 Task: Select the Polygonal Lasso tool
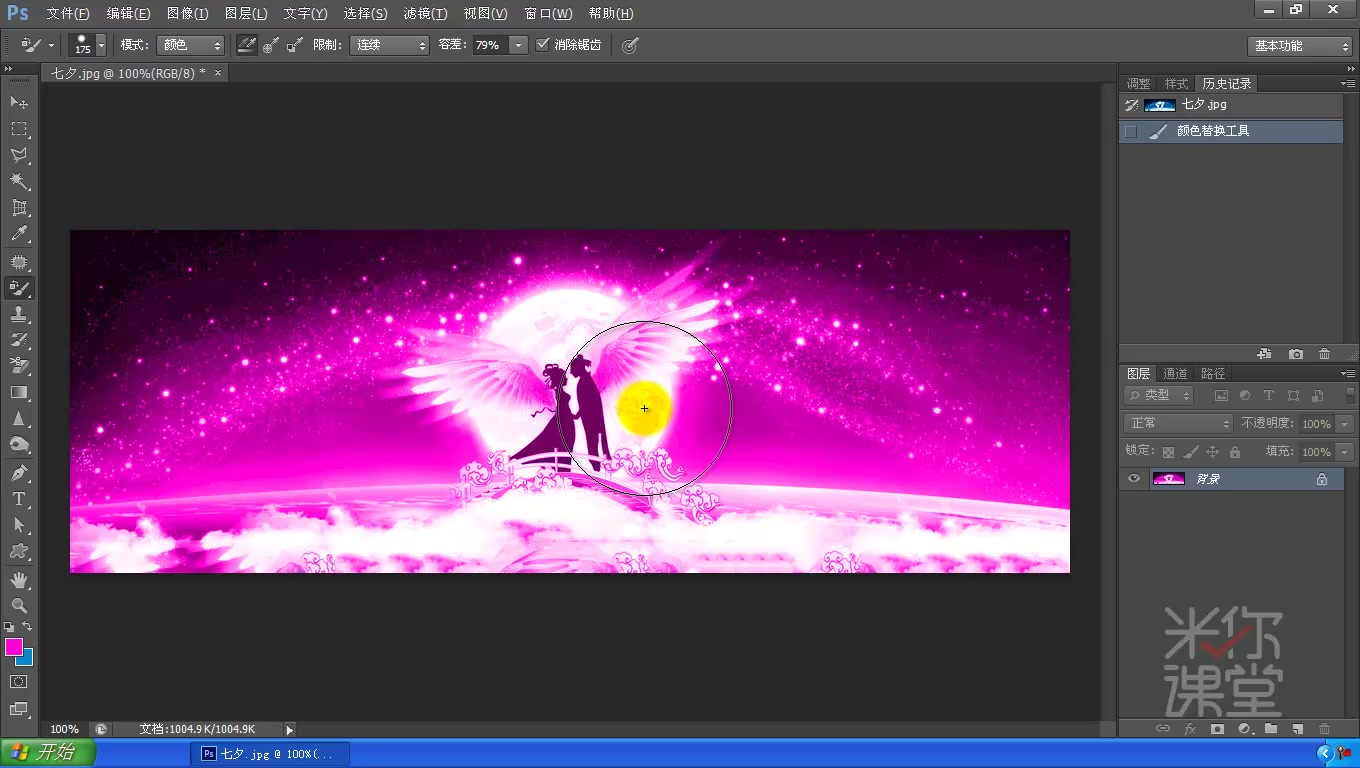click(19, 155)
